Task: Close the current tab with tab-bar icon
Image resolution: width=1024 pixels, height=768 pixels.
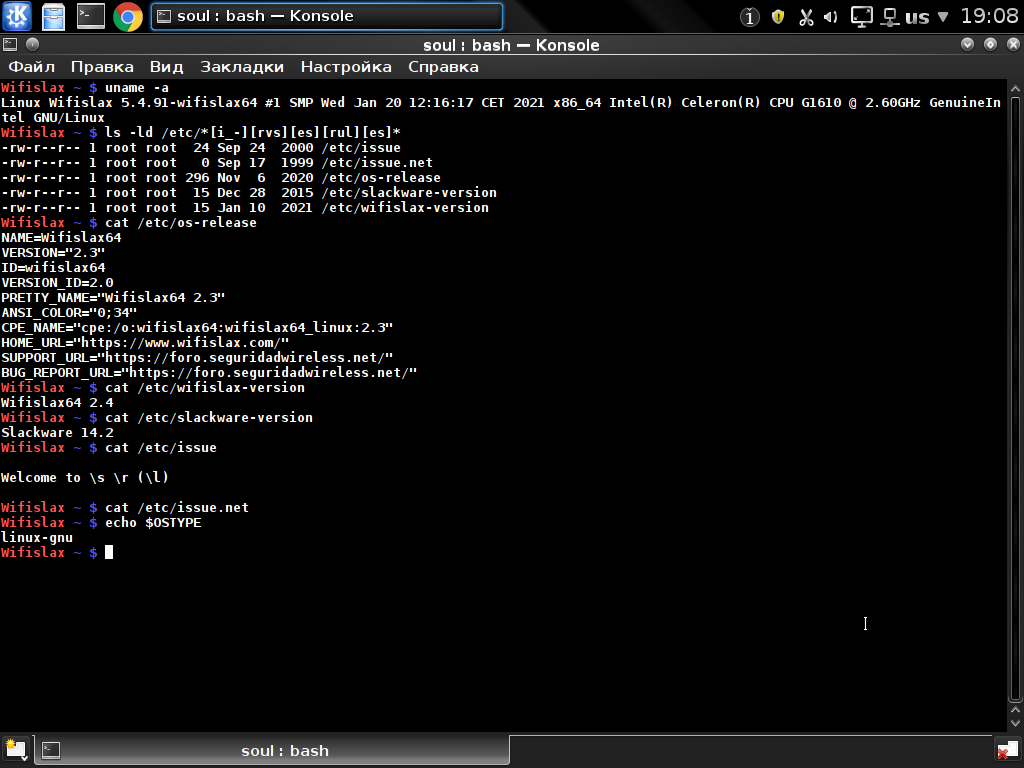Action: 1008,750
